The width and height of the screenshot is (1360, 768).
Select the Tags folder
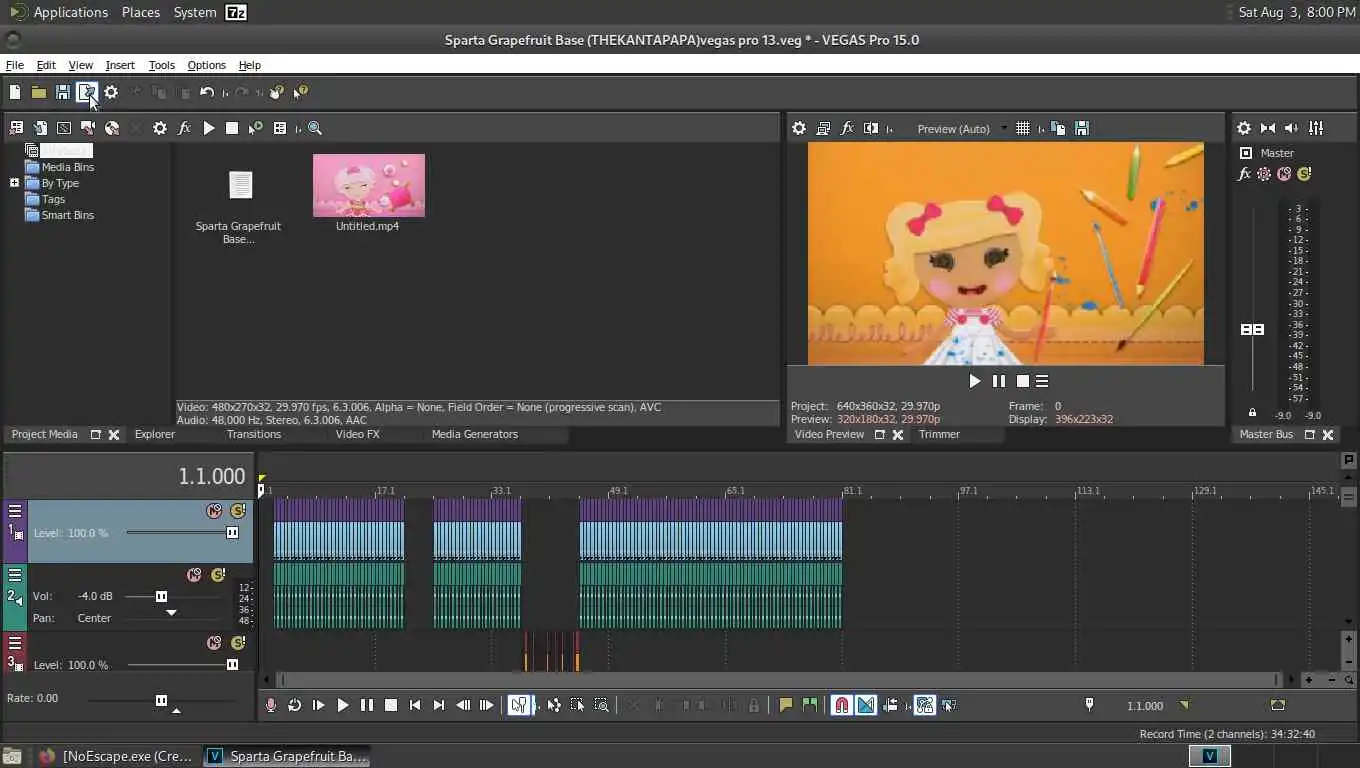(x=53, y=199)
